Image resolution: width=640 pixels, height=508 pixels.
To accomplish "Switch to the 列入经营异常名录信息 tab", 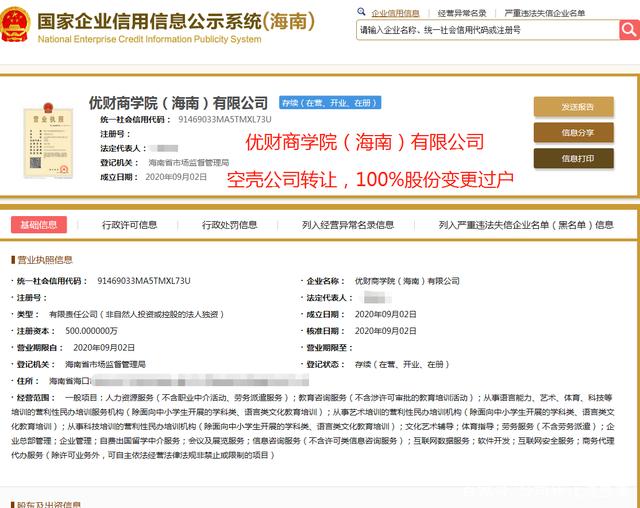I will [348, 225].
